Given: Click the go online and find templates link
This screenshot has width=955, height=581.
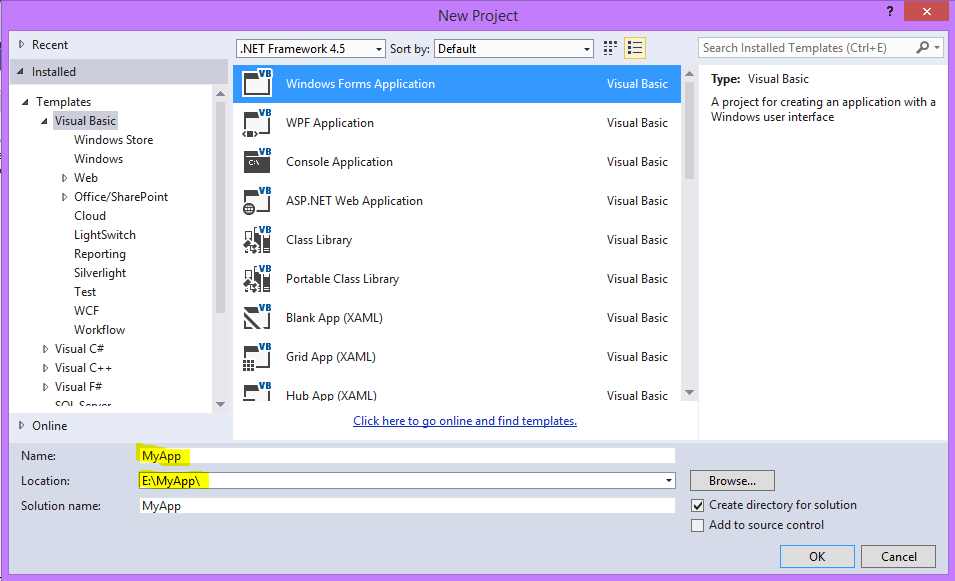Looking at the screenshot, I should click(x=465, y=420).
